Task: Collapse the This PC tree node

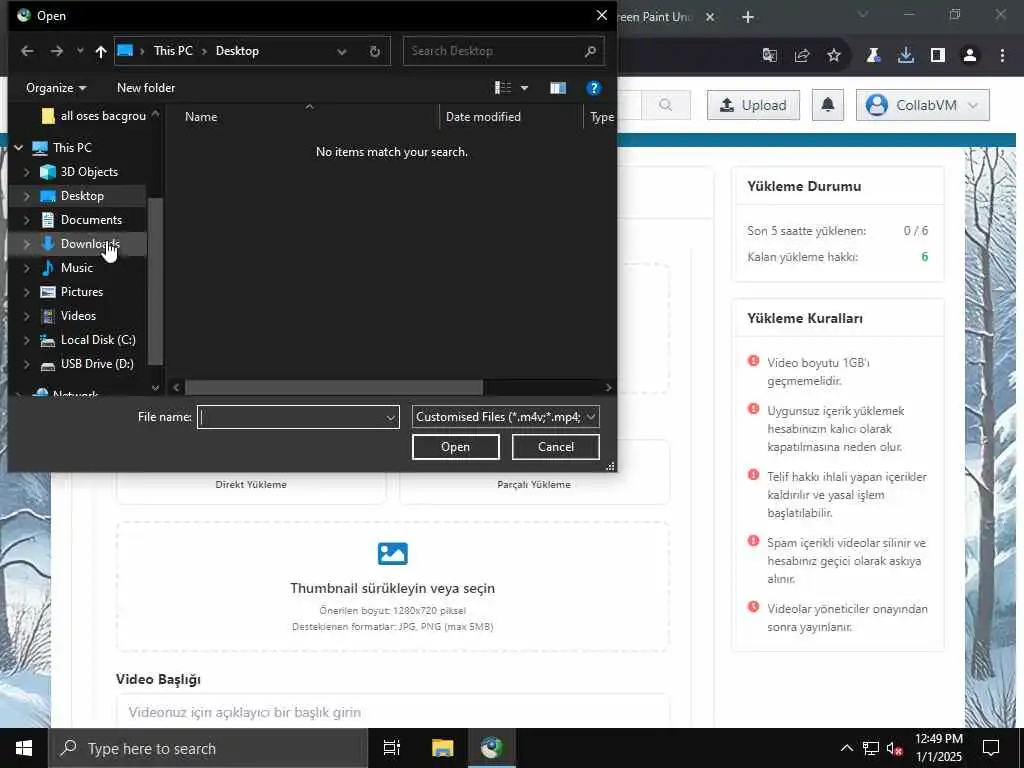Action: point(18,148)
